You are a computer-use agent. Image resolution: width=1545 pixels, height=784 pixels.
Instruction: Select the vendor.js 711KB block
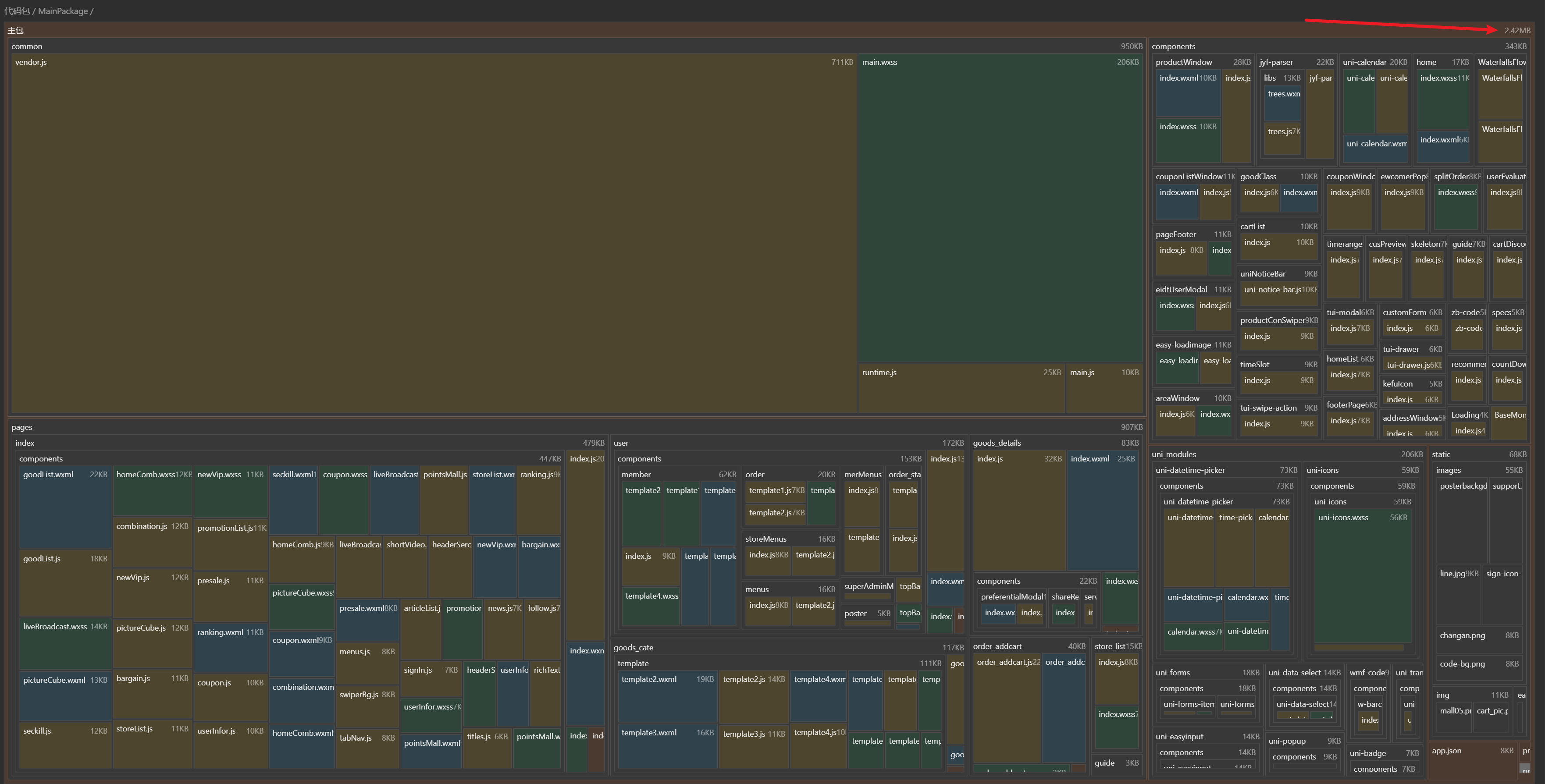click(x=434, y=233)
